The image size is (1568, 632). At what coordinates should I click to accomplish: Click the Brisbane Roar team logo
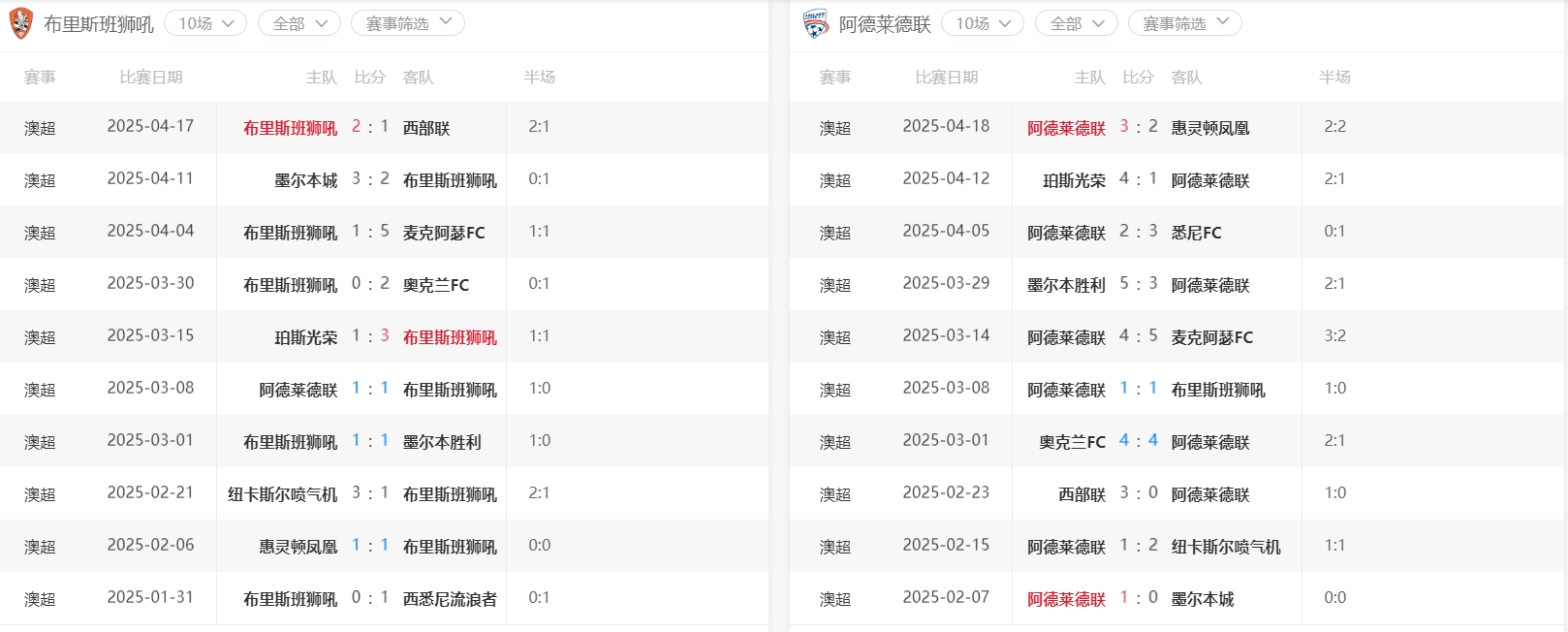click(x=20, y=23)
